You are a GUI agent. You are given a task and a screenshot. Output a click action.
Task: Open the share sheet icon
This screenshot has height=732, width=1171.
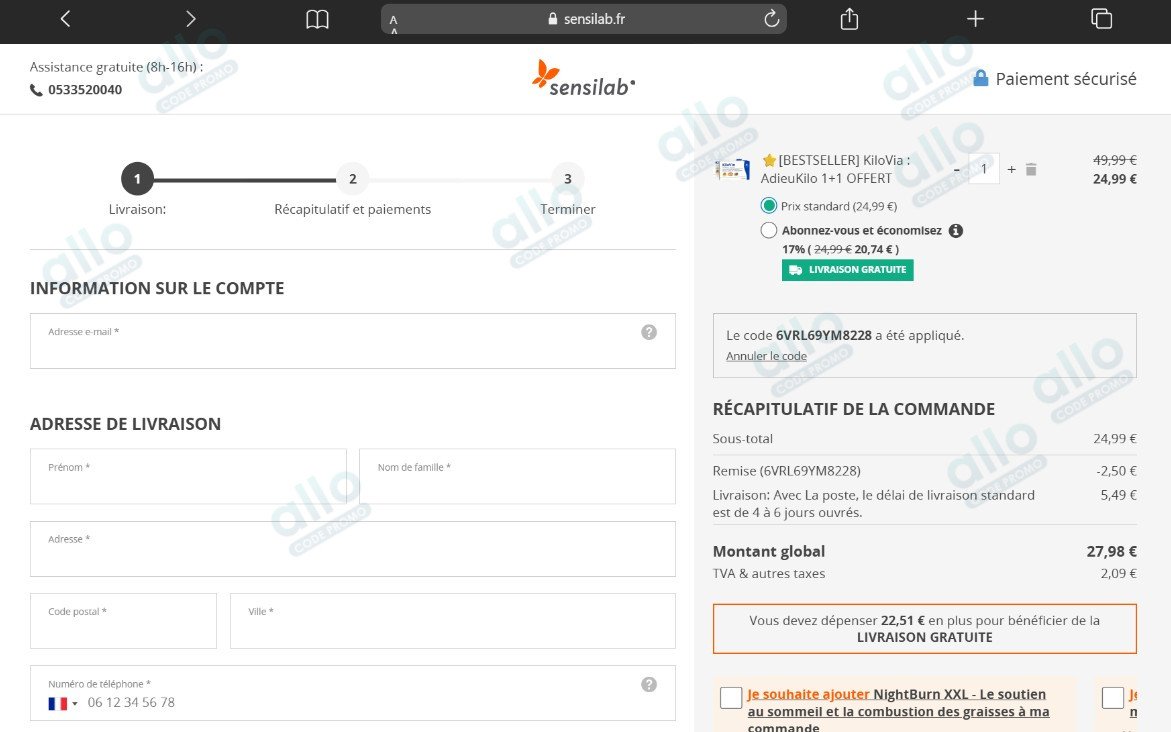pos(849,19)
